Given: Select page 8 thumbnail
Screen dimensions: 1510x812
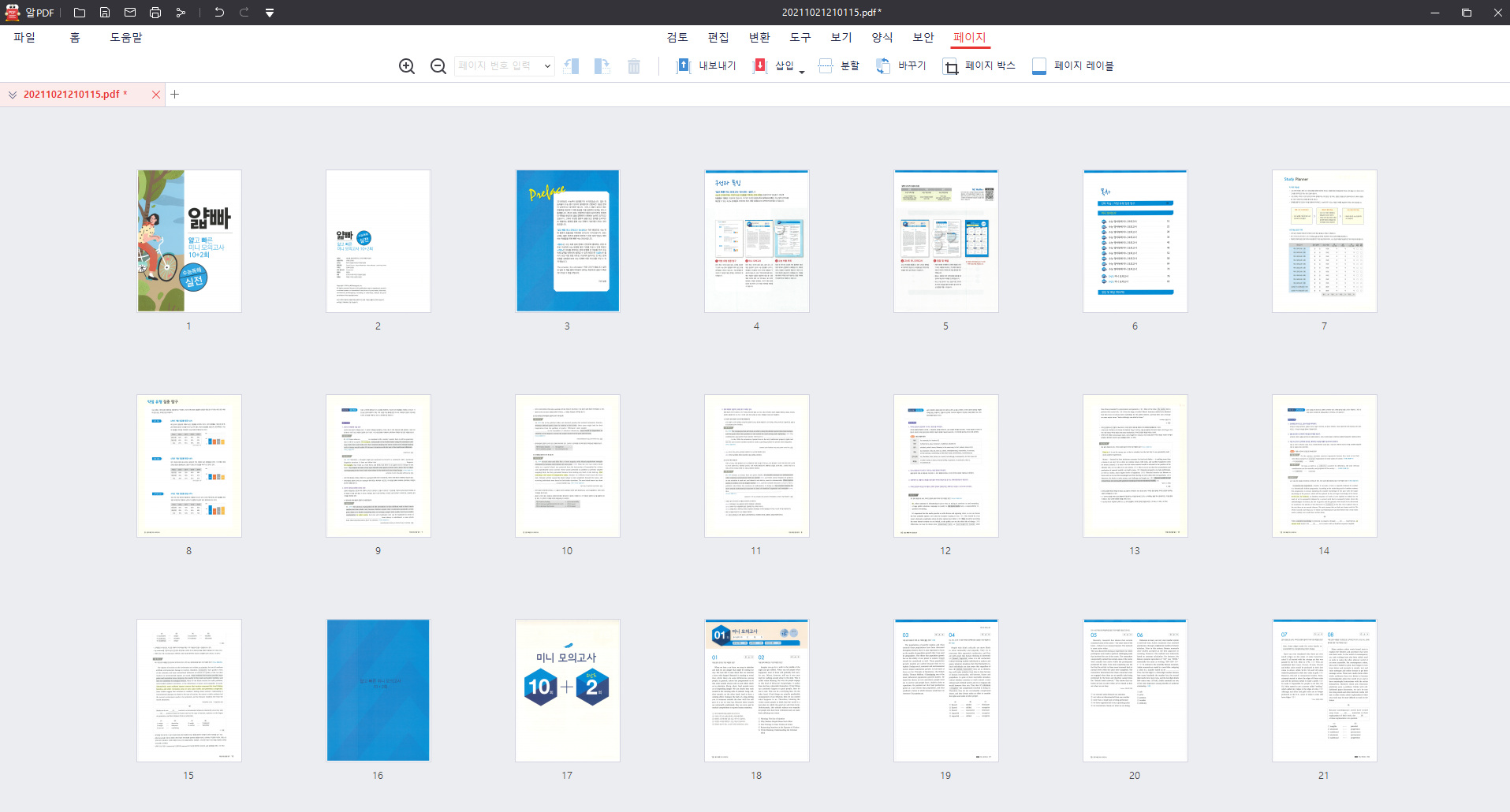Looking at the screenshot, I should tap(189, 466).
